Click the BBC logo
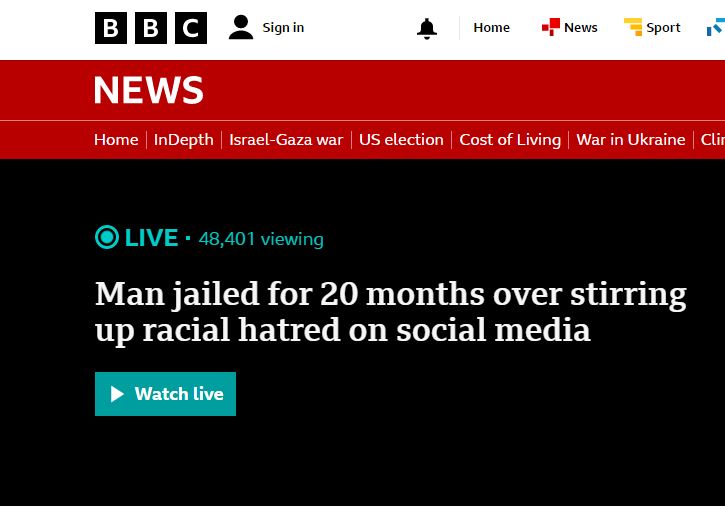This screenshot has width=725, height=508. [x=150, y=27]
